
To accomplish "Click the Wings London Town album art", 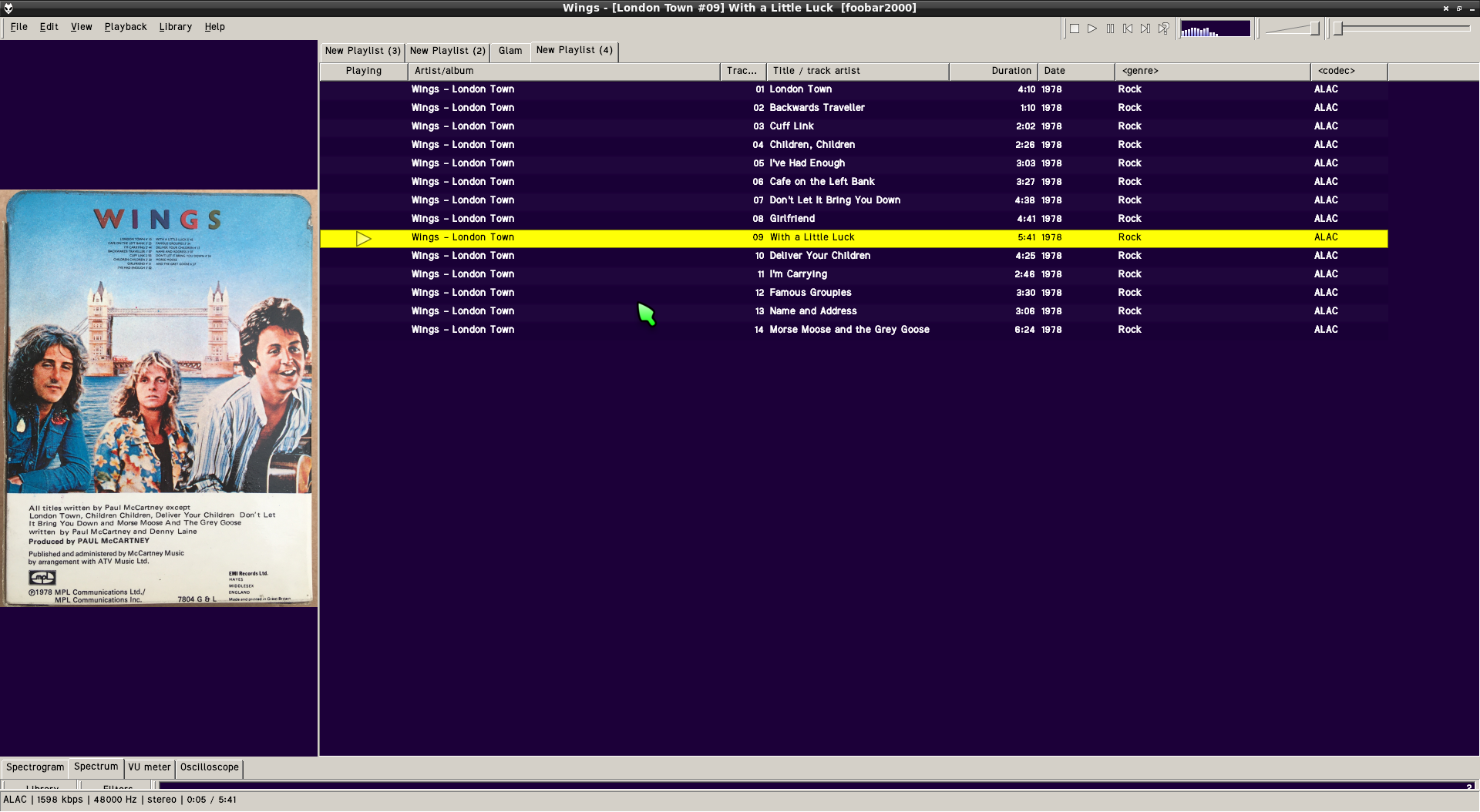I will [159, 398].
